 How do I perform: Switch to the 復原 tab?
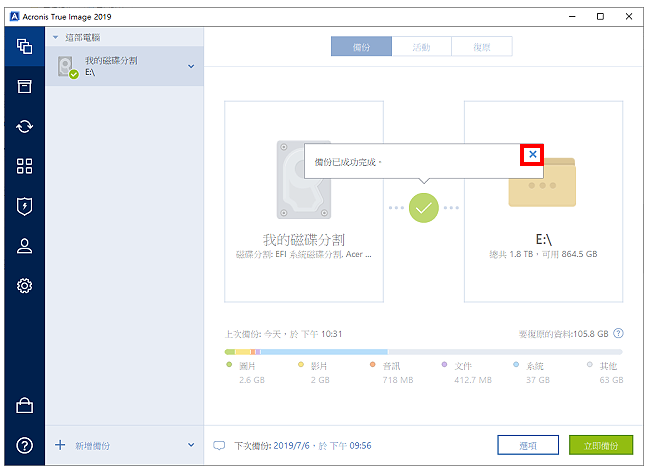coord(482,47)
